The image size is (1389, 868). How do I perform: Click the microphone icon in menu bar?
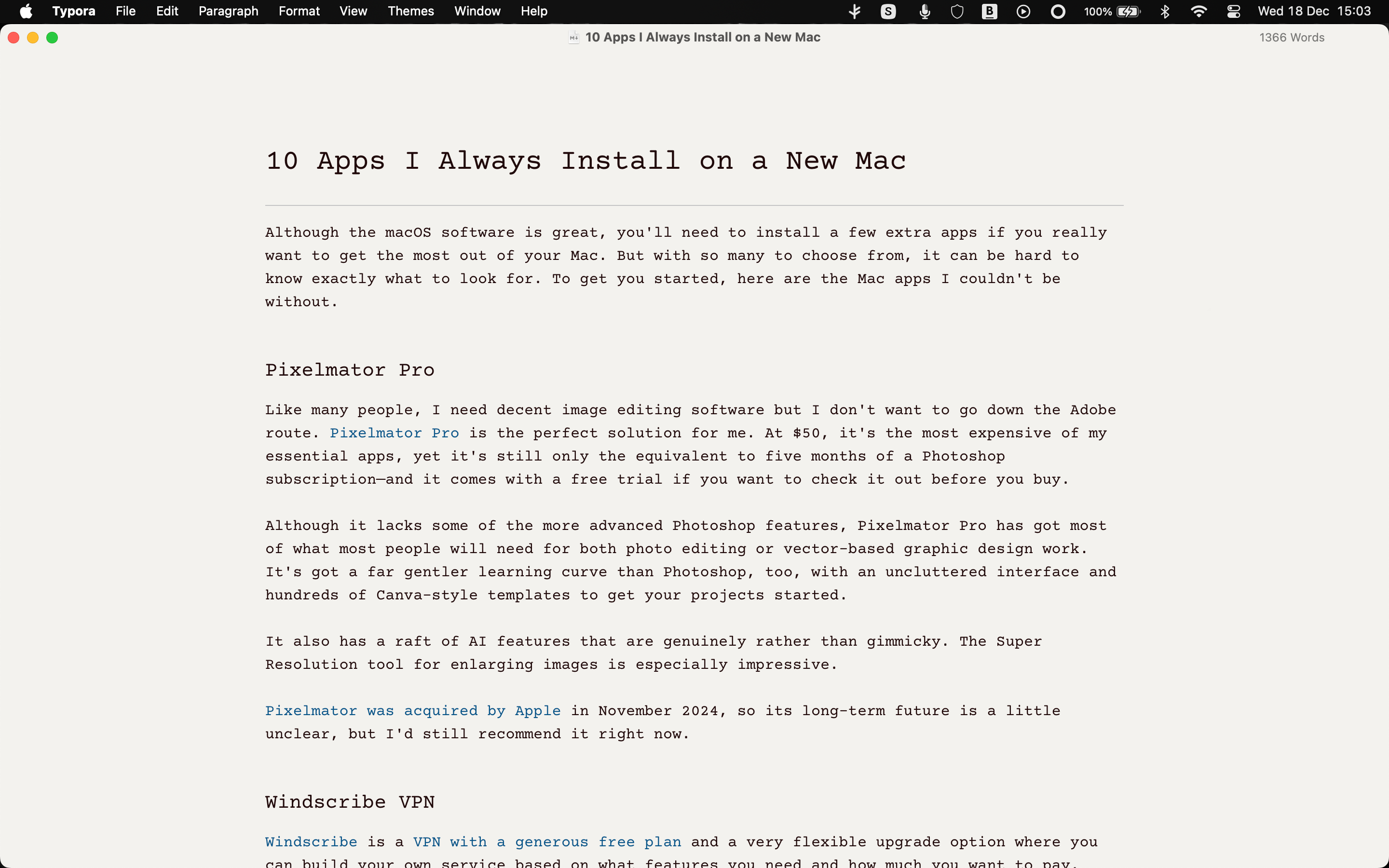[924, 11]
